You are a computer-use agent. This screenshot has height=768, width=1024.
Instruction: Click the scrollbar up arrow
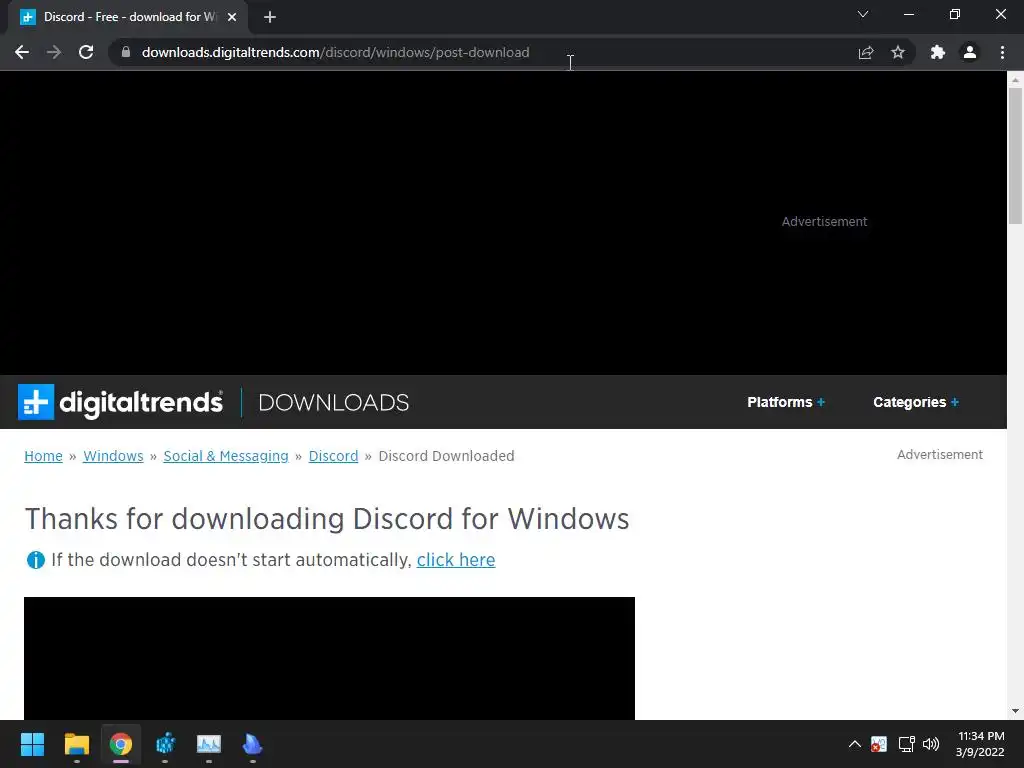click(1015, 80)
